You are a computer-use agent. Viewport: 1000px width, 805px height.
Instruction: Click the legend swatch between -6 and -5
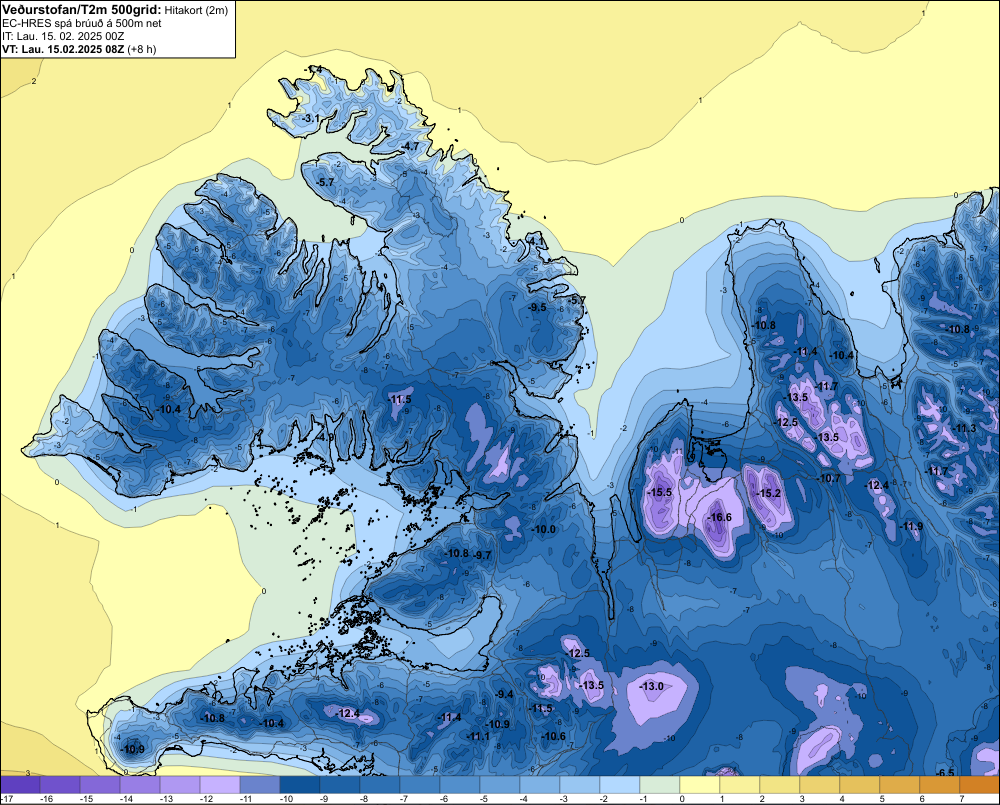click(460, 785)
